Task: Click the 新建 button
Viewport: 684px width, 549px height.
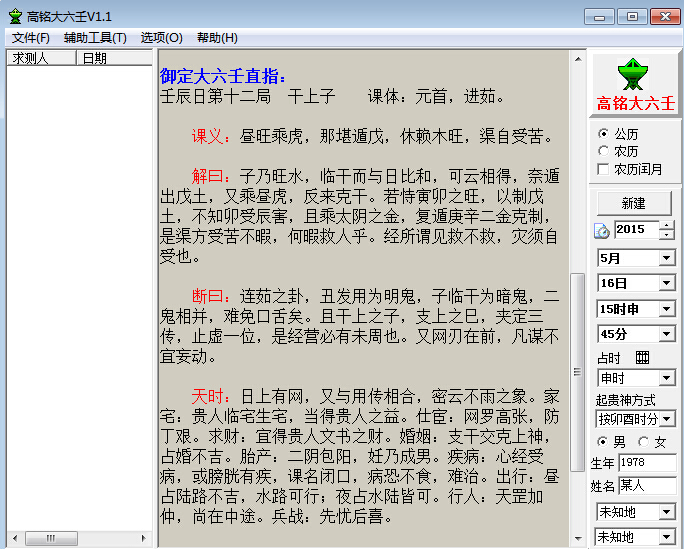Action: coord(634,203)
